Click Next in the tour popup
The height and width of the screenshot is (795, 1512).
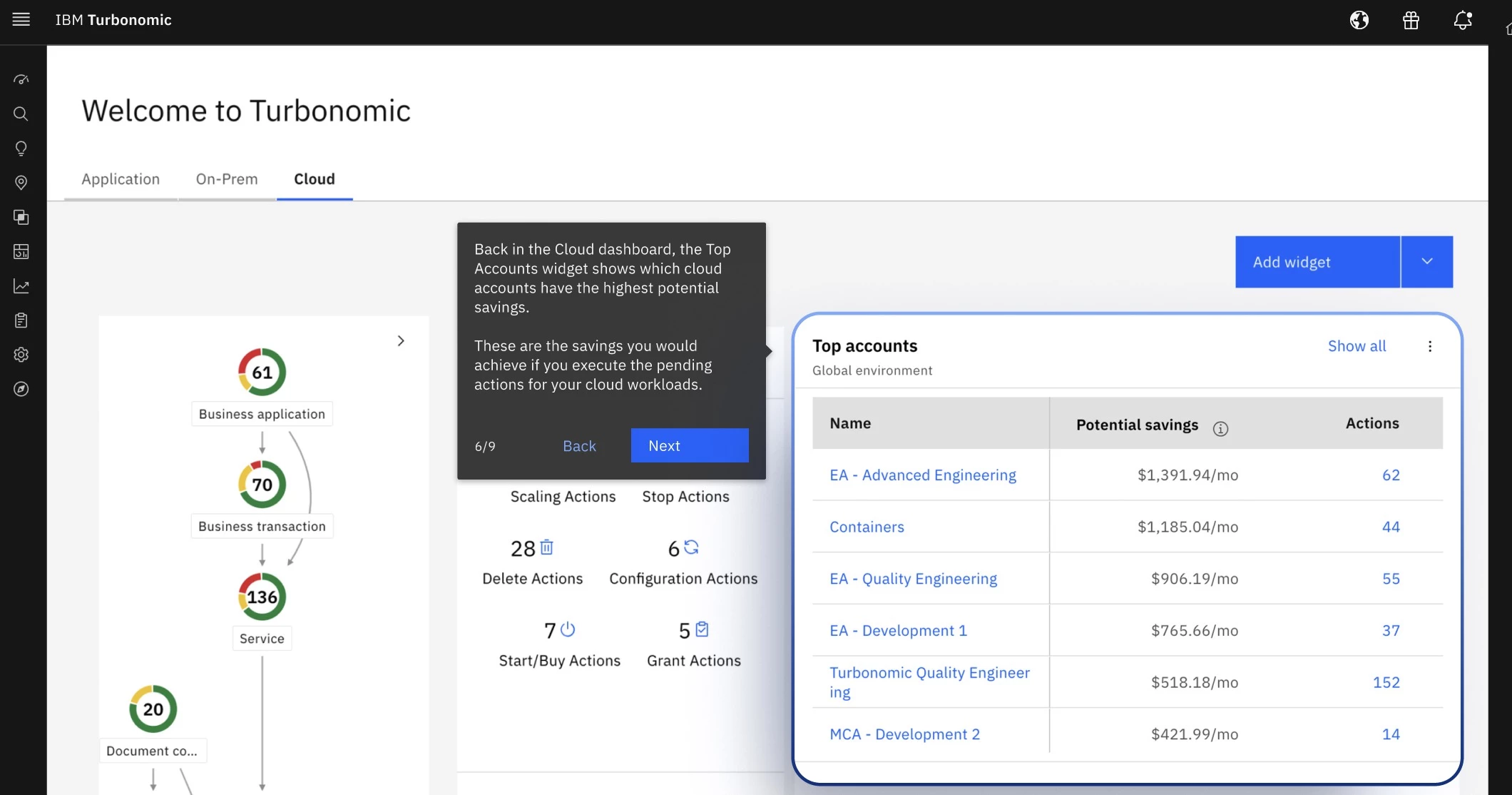[x=690, y=445]
